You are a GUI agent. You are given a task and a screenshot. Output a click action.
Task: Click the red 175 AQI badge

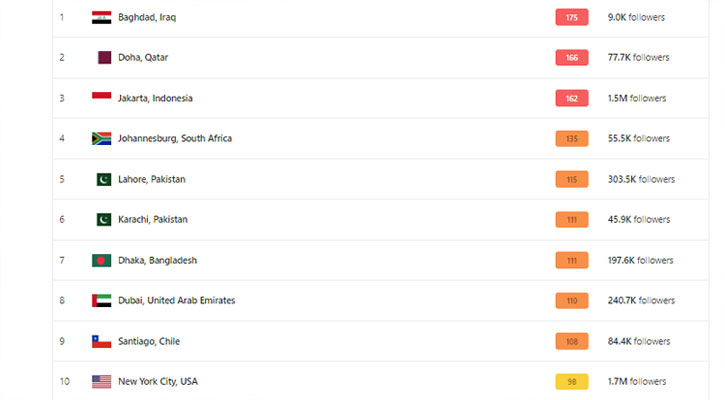click(571, 17)
